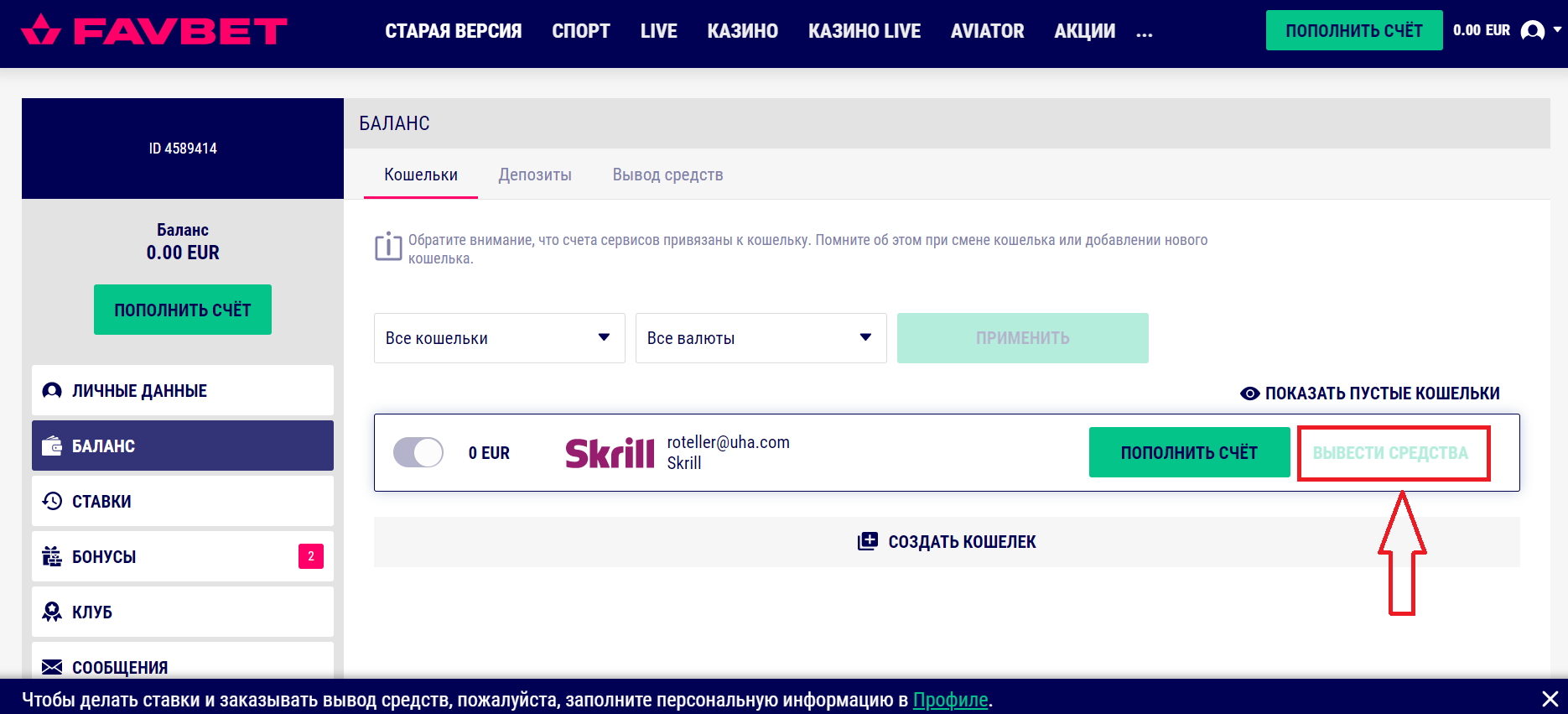Click the bonuses badge showing 2
Screen dimensions: 1568x714
[311, 556]
